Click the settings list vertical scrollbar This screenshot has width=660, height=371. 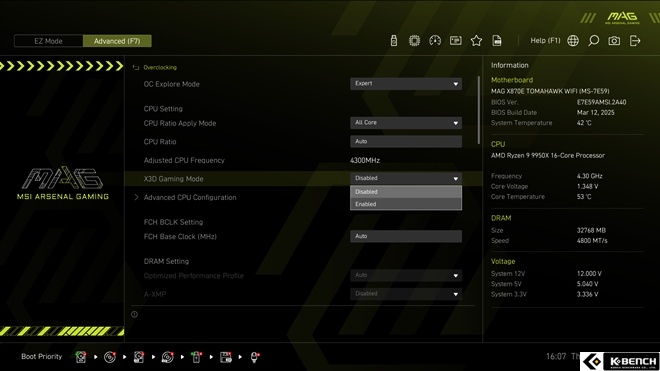[479, 110]
